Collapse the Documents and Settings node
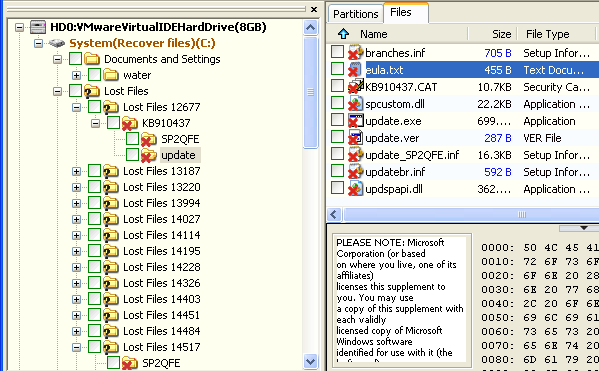Image resolution: width=599 pixels, height=371 pixels. (x=57, y=59)
